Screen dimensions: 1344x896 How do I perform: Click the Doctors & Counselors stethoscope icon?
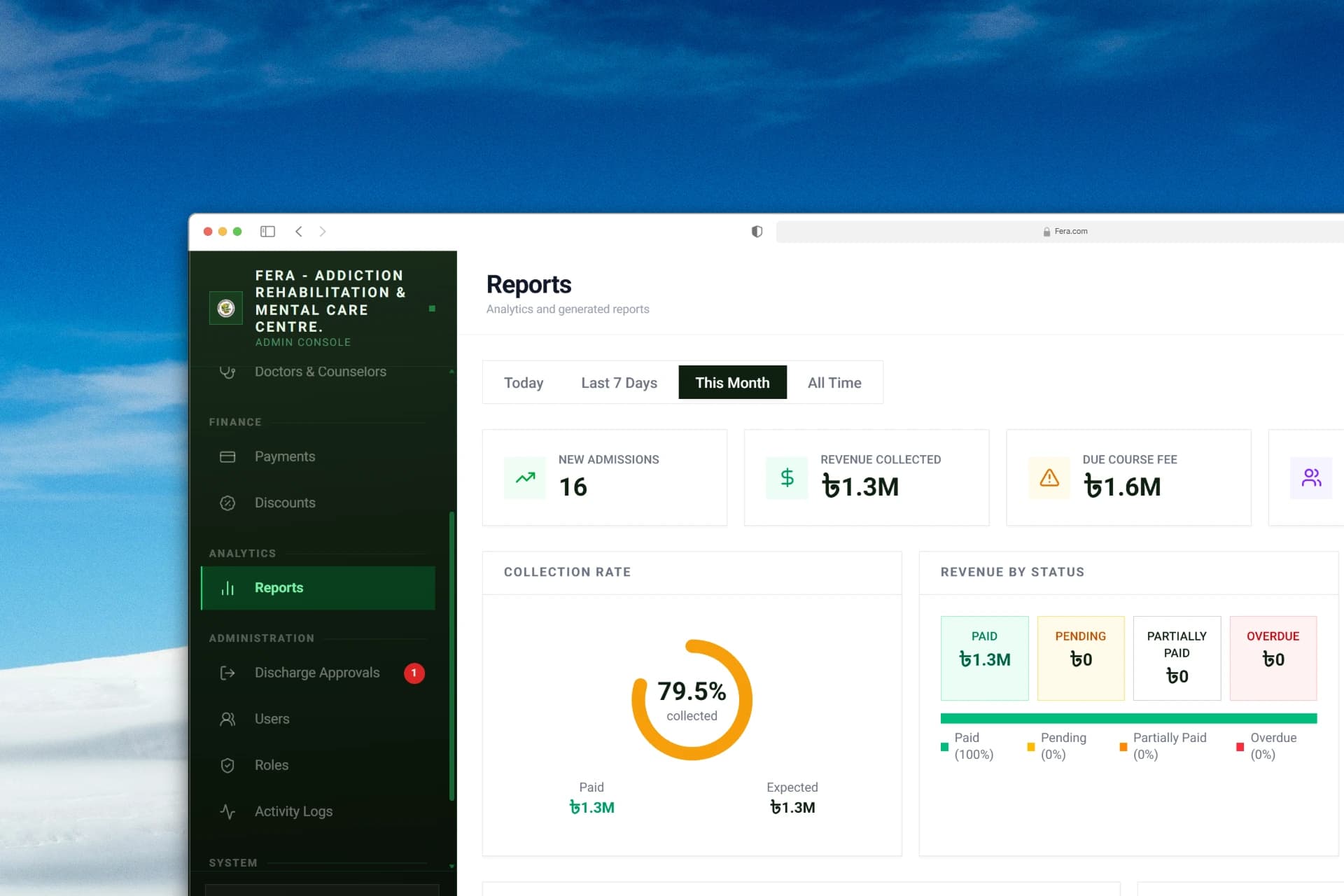pyautogui.click(x=227, y=372)
